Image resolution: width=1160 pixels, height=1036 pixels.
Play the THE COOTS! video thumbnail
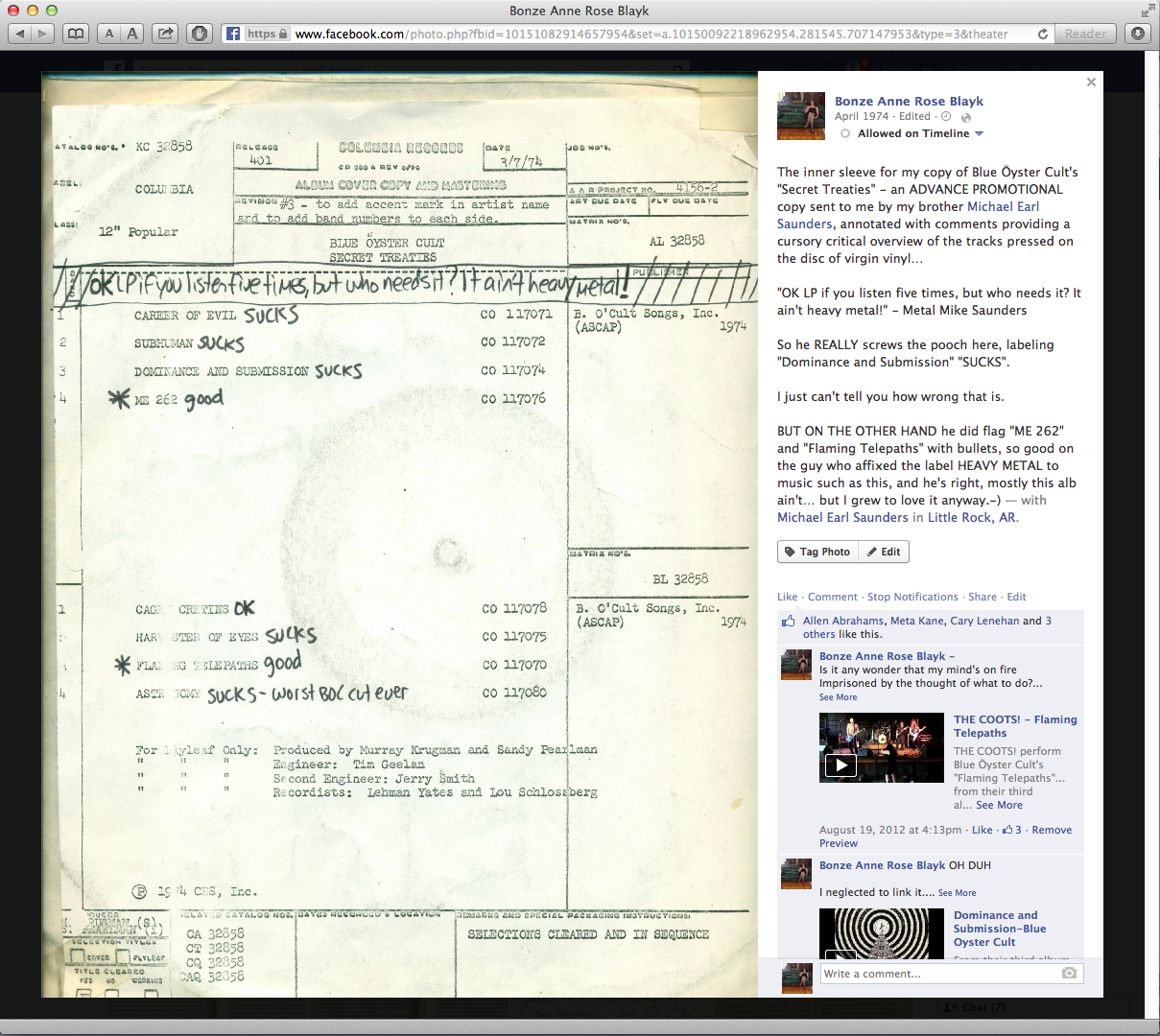coord(881,748)
